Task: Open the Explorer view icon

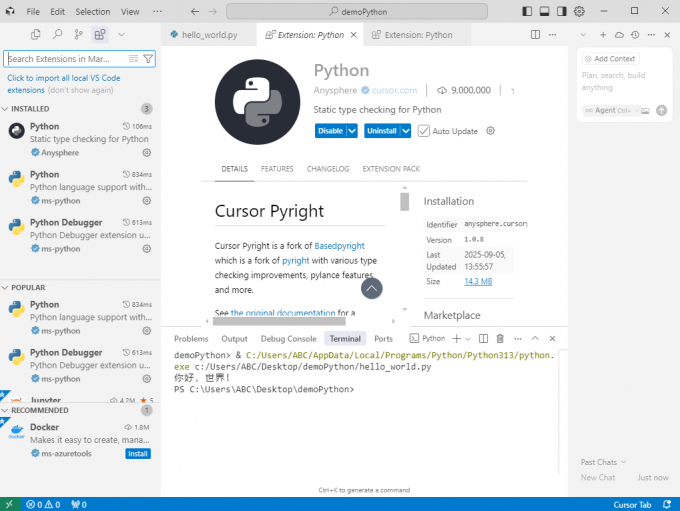Action: tap(36, 34)
